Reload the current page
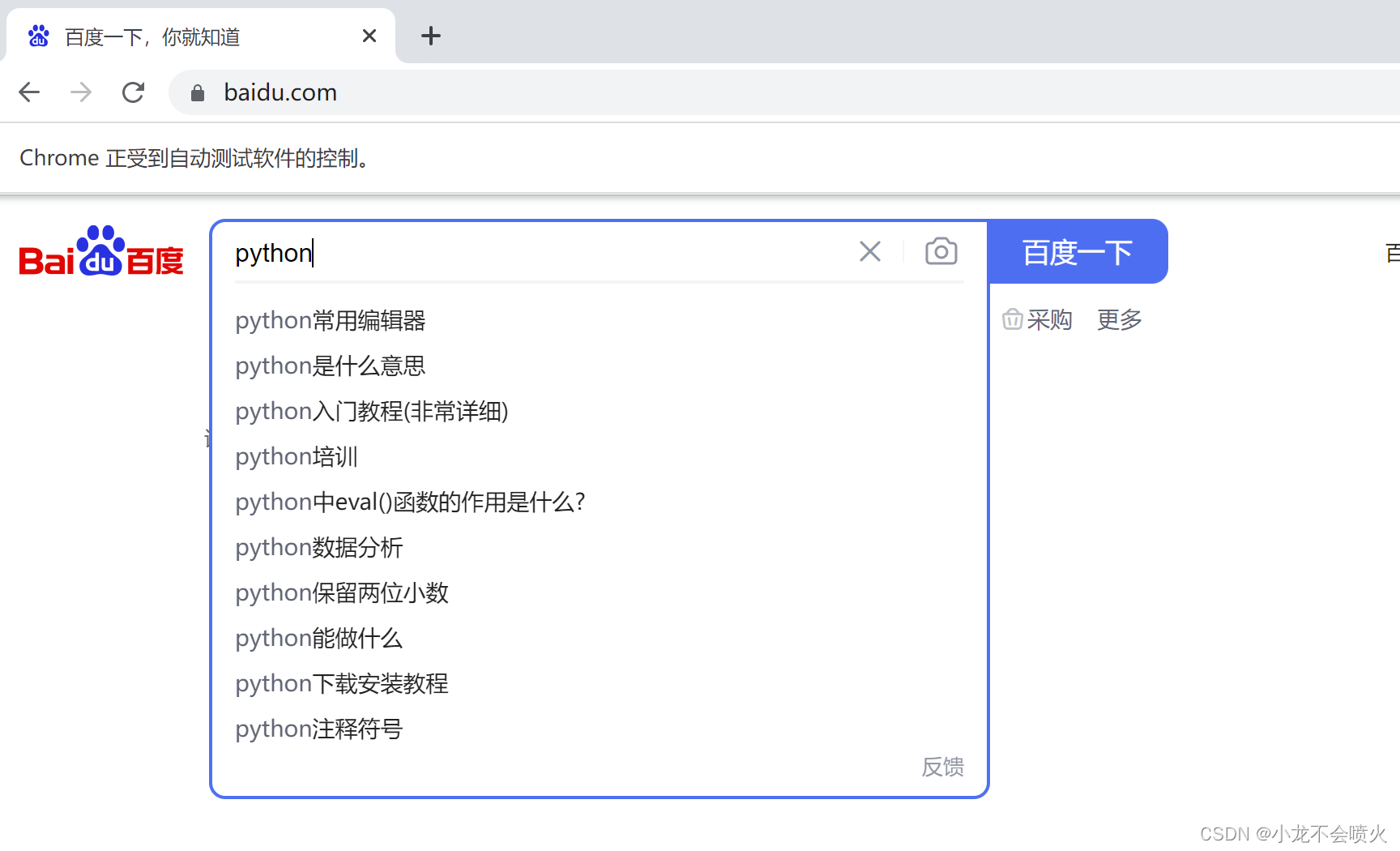 click(134, 92)
